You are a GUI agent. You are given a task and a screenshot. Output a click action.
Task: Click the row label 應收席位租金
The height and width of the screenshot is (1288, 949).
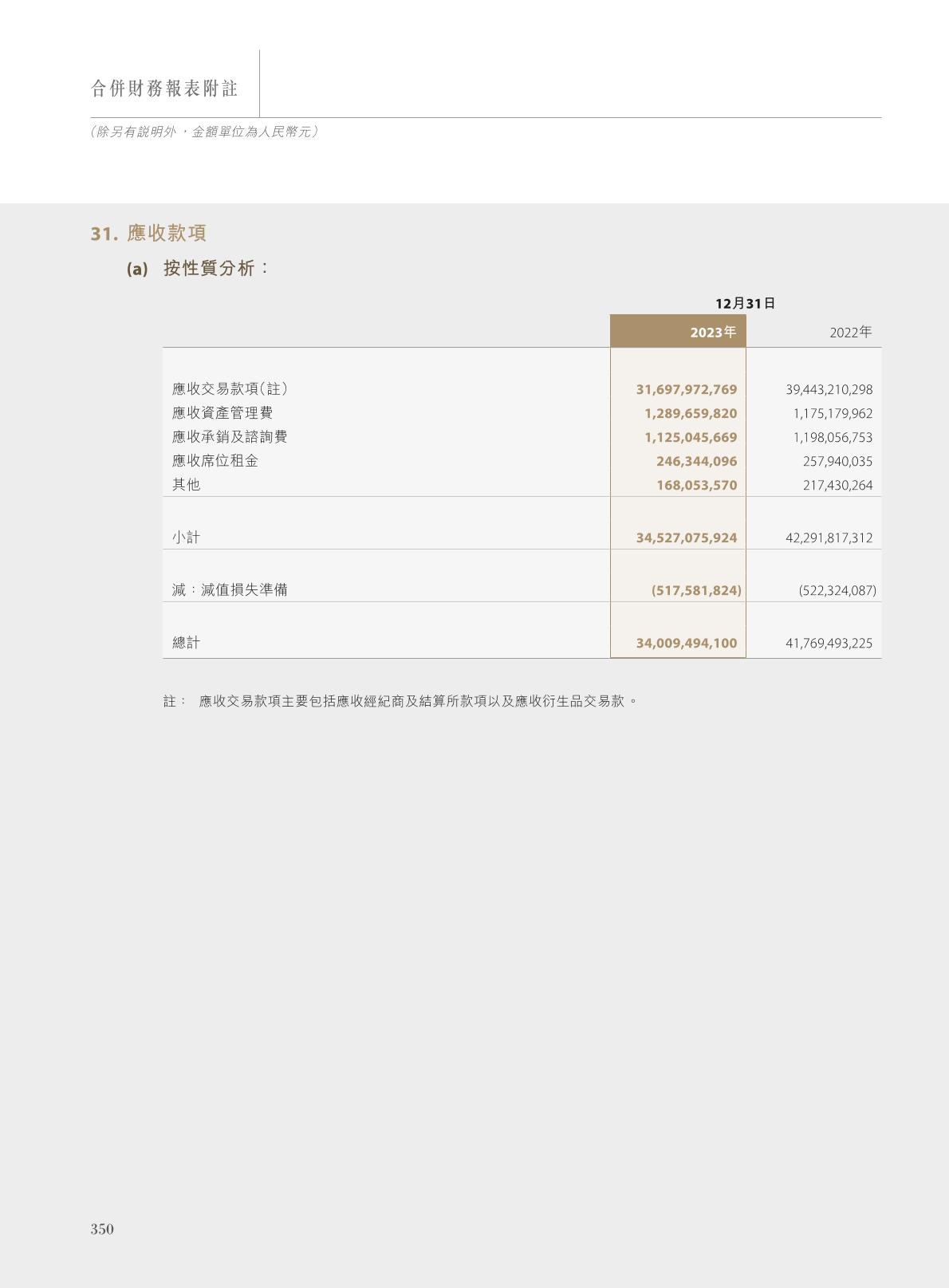(215, 461)
